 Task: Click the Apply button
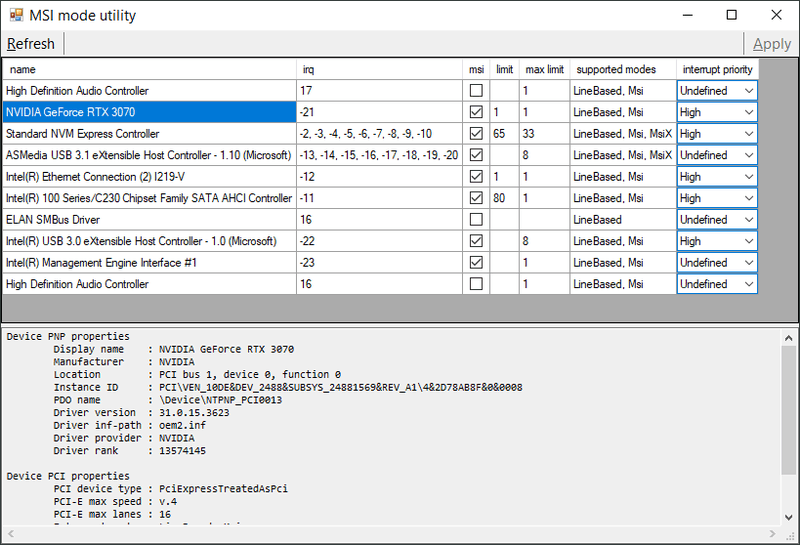pyautogui.click(x=771, y=44)
